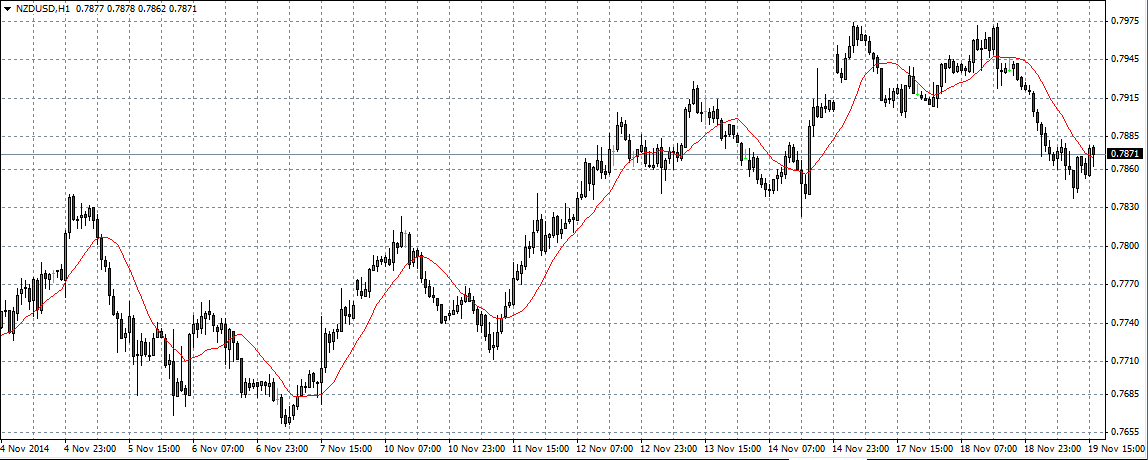Image resolution: width=1148 pixels, height=460 pixels.
Task: Click the small triangle beside NZDUSD,H1
Action: click(x=7, y=9)
